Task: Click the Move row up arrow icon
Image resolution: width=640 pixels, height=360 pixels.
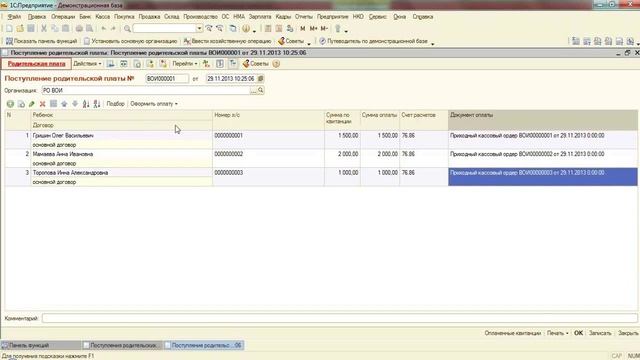Action: pyautogui.click(x=64, y=104)
